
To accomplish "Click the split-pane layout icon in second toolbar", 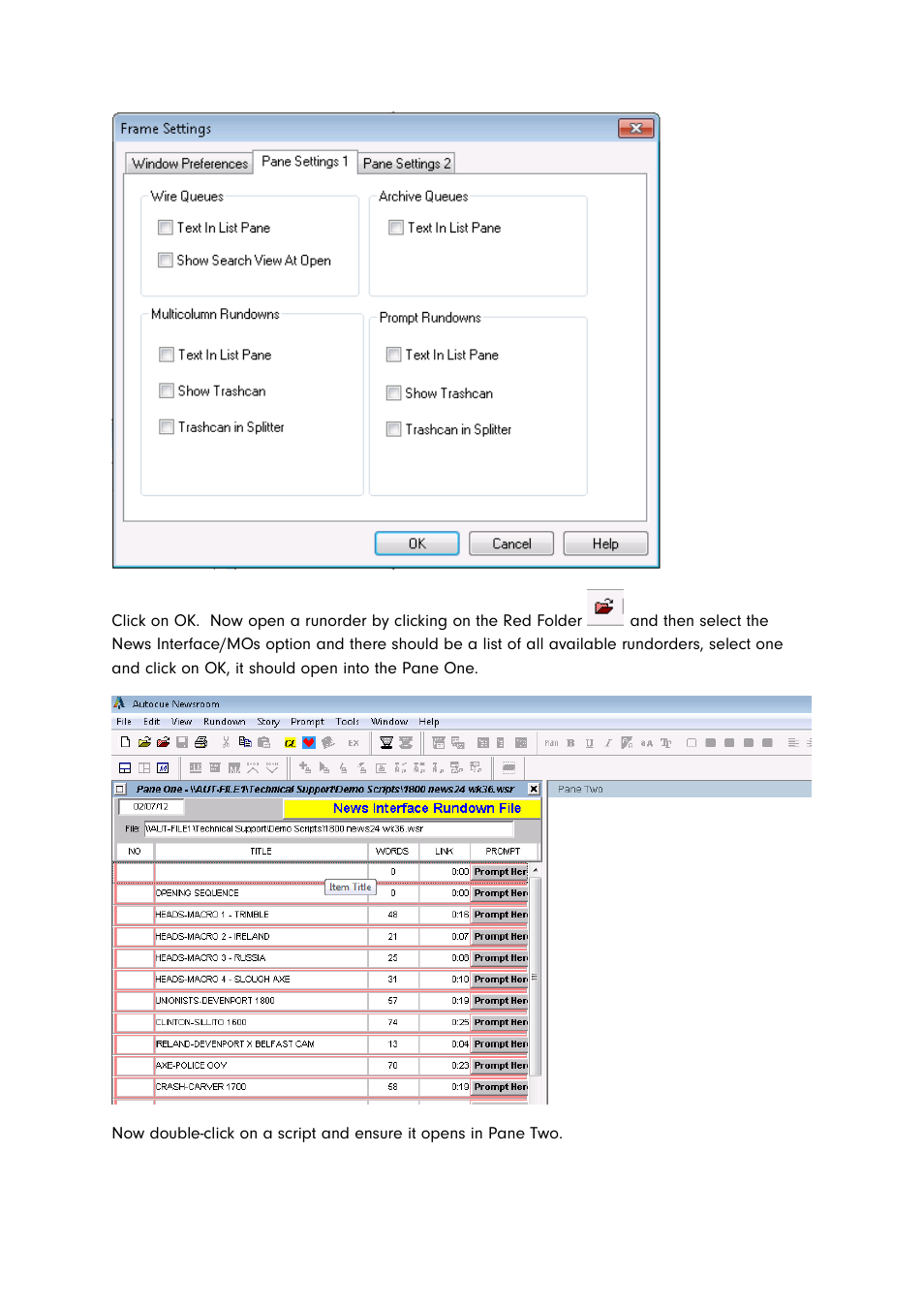I will (x=125, y=767).
